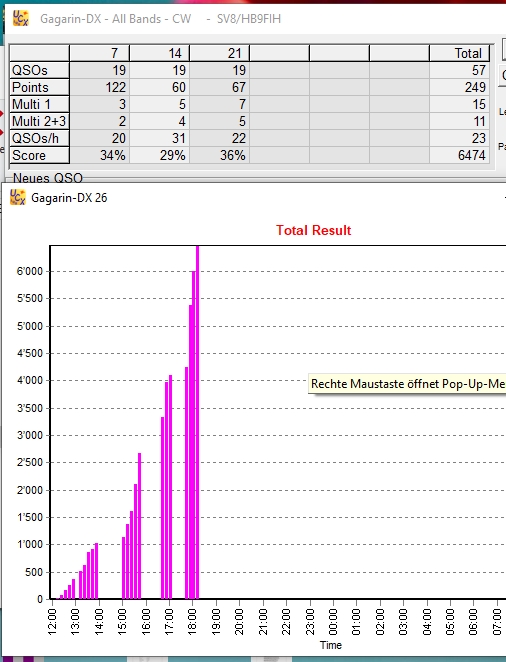506x662 pixels.
Task: Click the UcxLog icon of Gagarin-DX 26 window
Action: coord(18,197)
